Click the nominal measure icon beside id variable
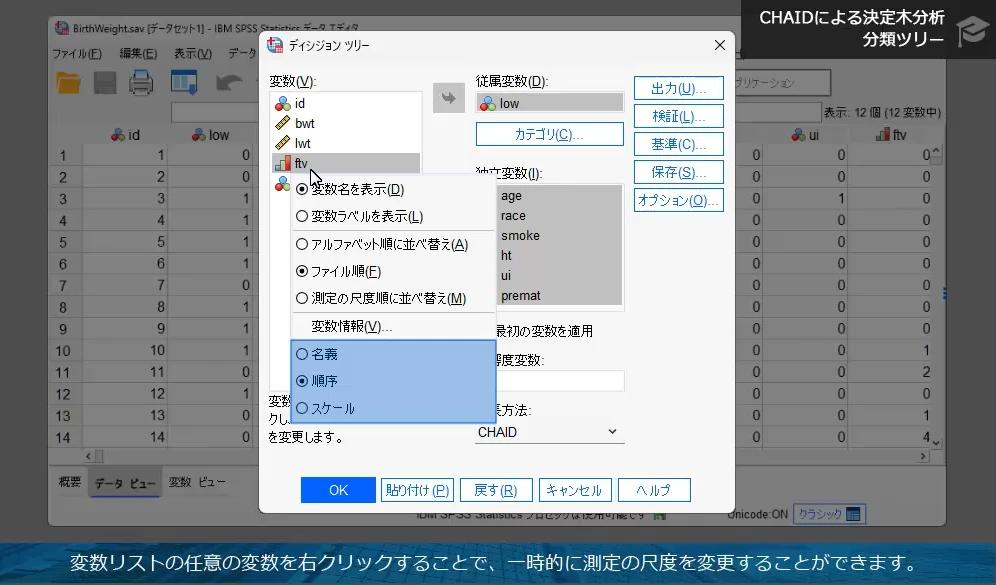This screenshot has height=585, width=996. 282,103
